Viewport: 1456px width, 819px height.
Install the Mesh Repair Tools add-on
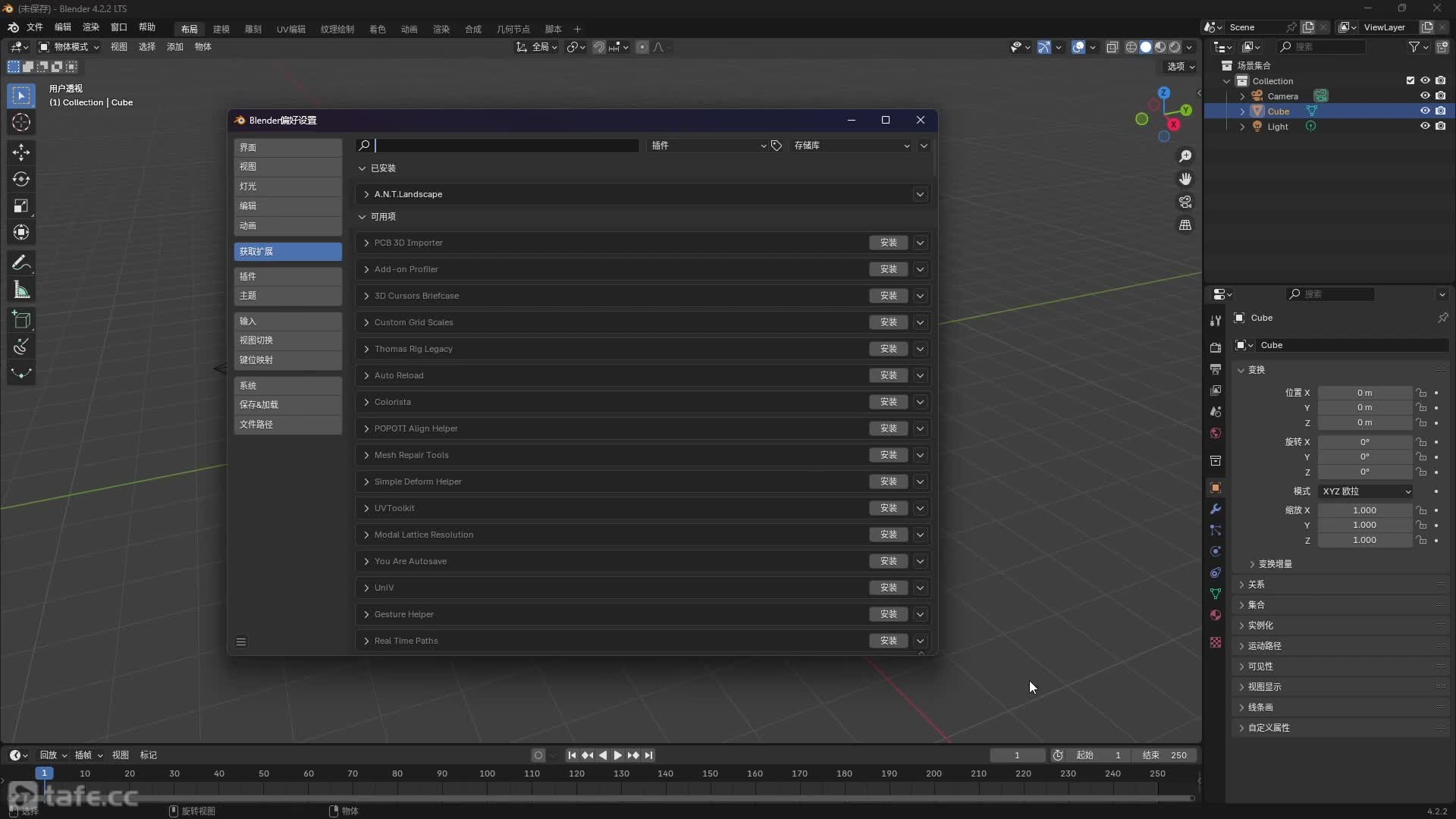tap(888, 455)
